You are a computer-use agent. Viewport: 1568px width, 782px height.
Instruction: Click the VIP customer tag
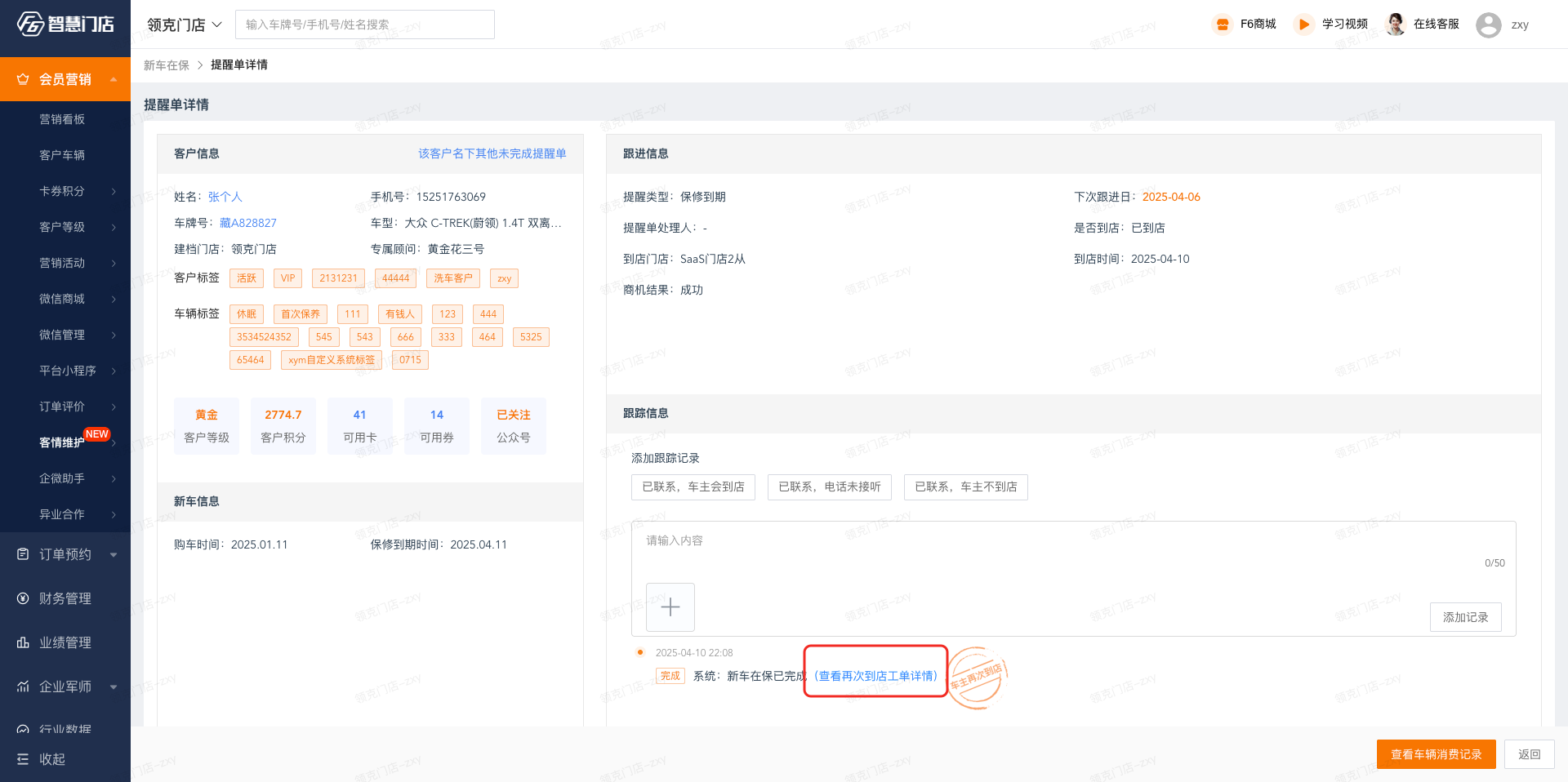288,278
